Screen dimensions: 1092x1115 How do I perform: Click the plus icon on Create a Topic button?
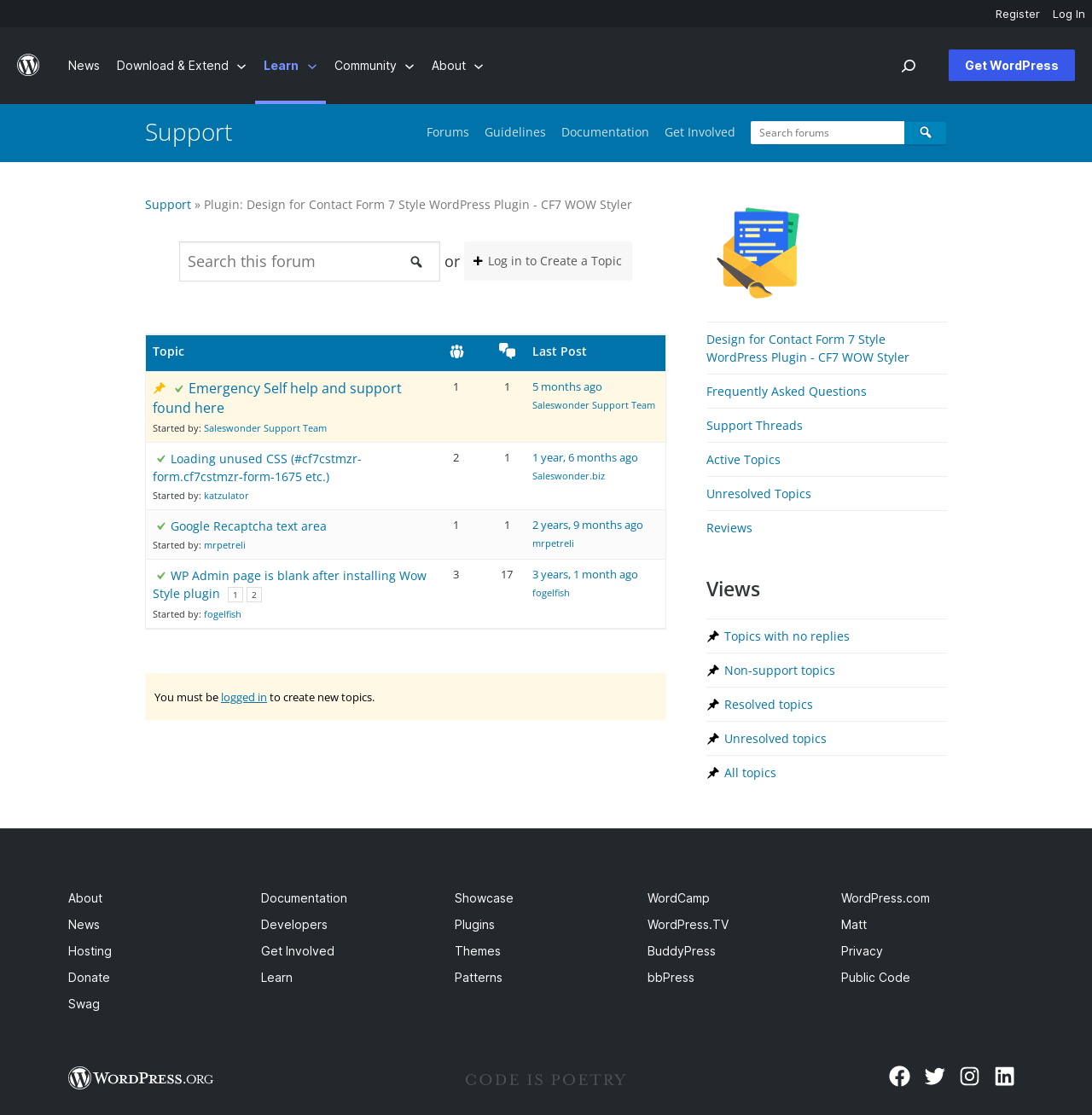(x=478, y=261)
